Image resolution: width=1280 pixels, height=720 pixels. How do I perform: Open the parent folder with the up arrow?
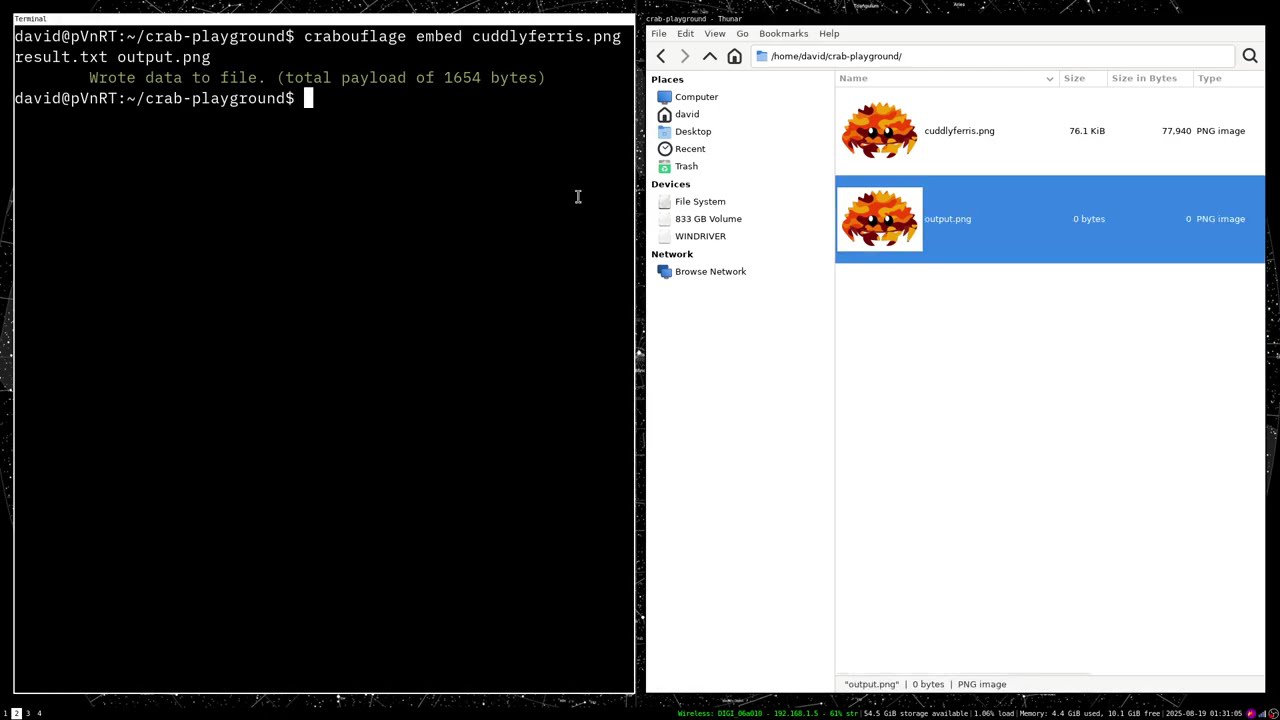710,56
